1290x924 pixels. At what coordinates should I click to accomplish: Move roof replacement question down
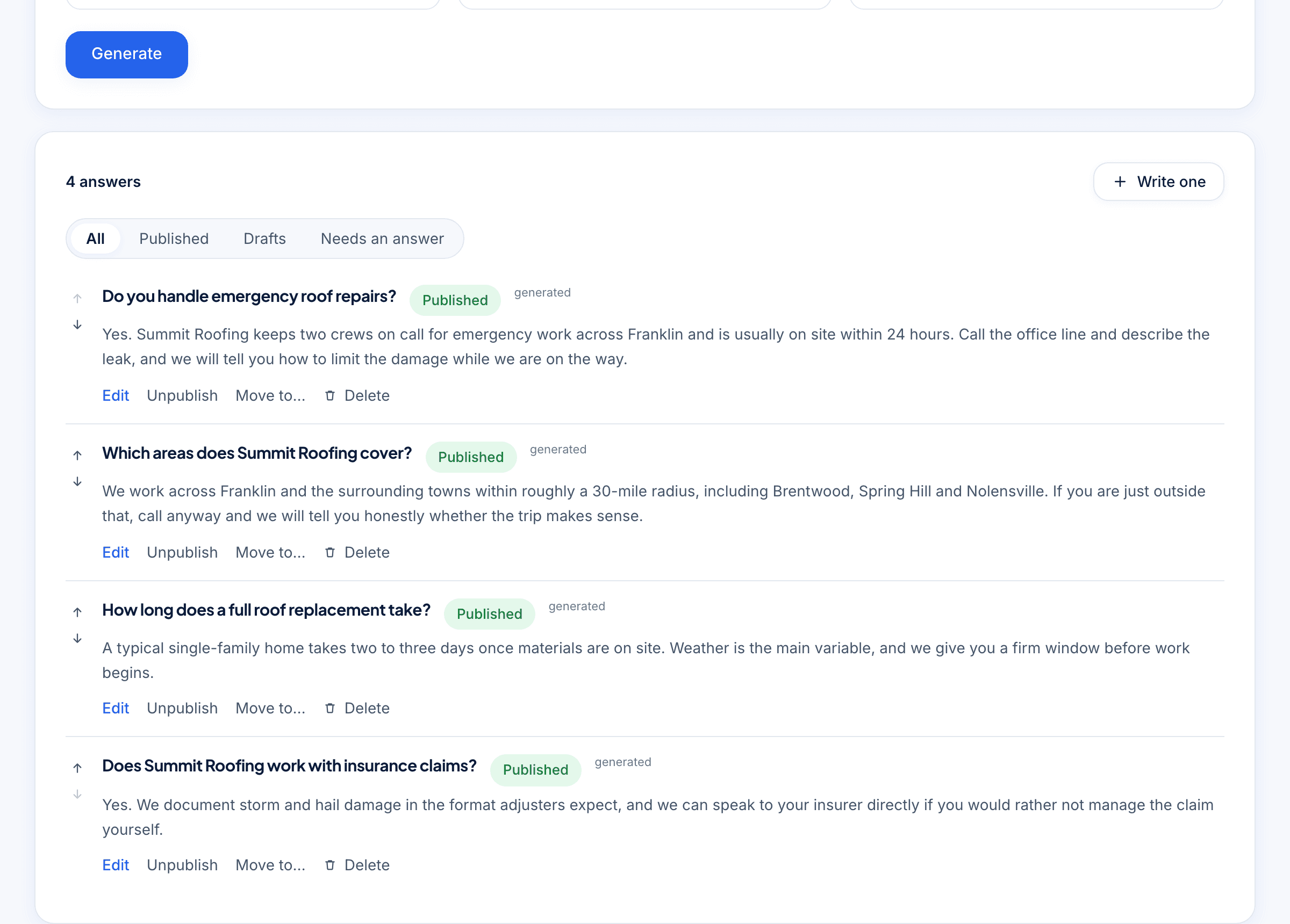point(77,639)
